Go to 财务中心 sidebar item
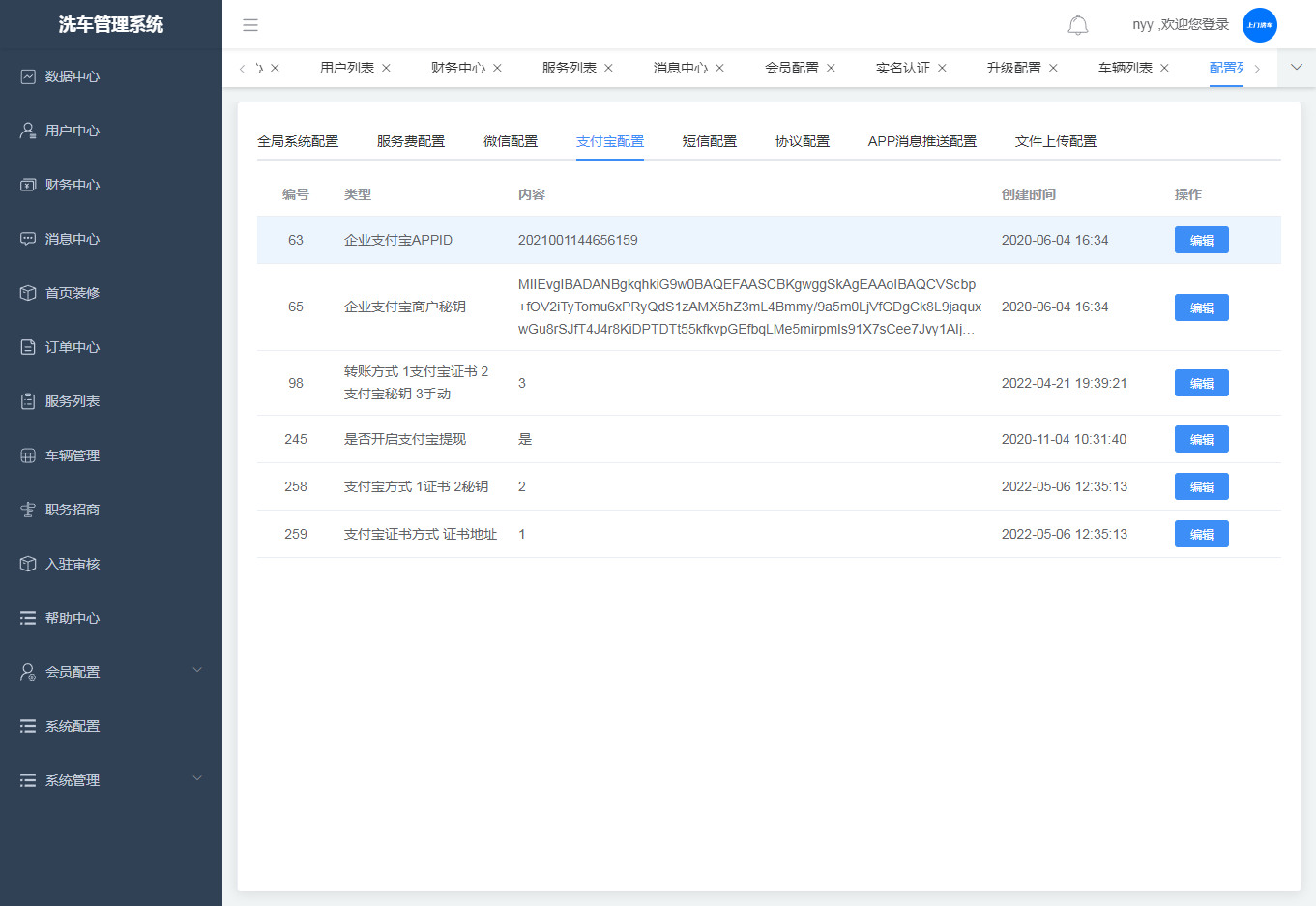The width and height of the screenshot is (1316, 906). click(73, 185)
